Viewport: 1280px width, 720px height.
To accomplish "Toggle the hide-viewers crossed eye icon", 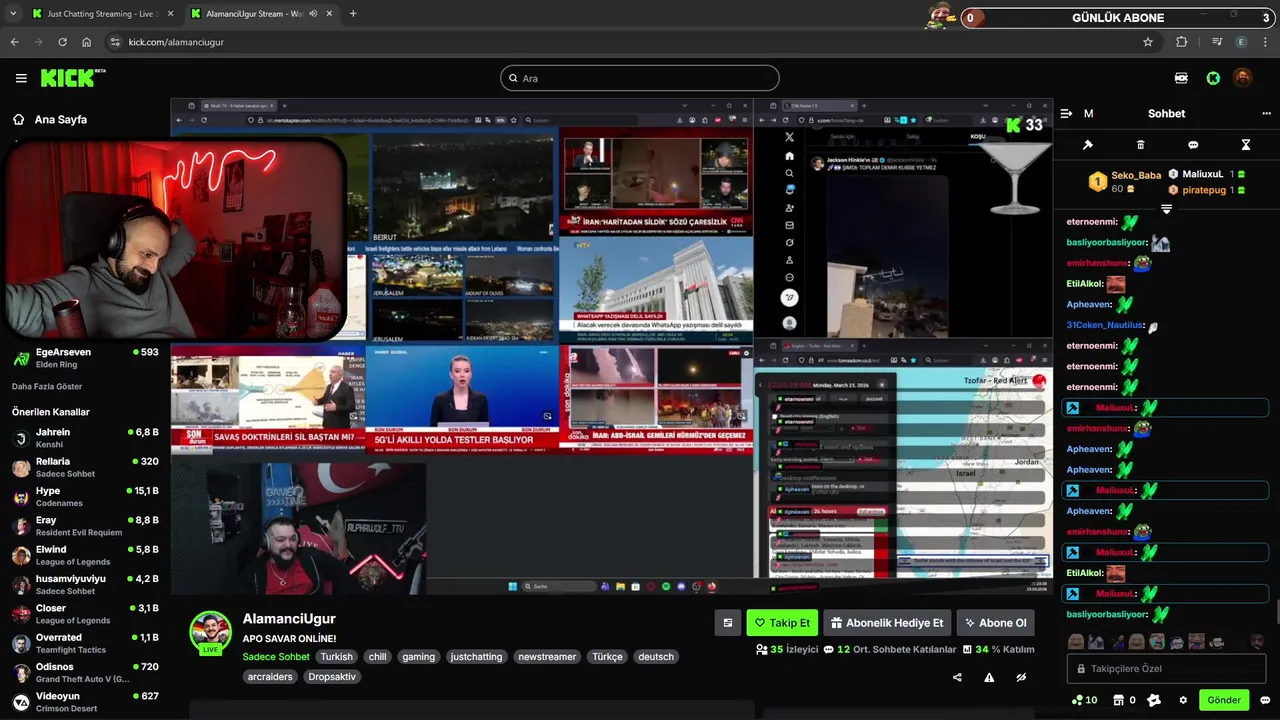I will pyautogui.click(x=1021, y=677).
